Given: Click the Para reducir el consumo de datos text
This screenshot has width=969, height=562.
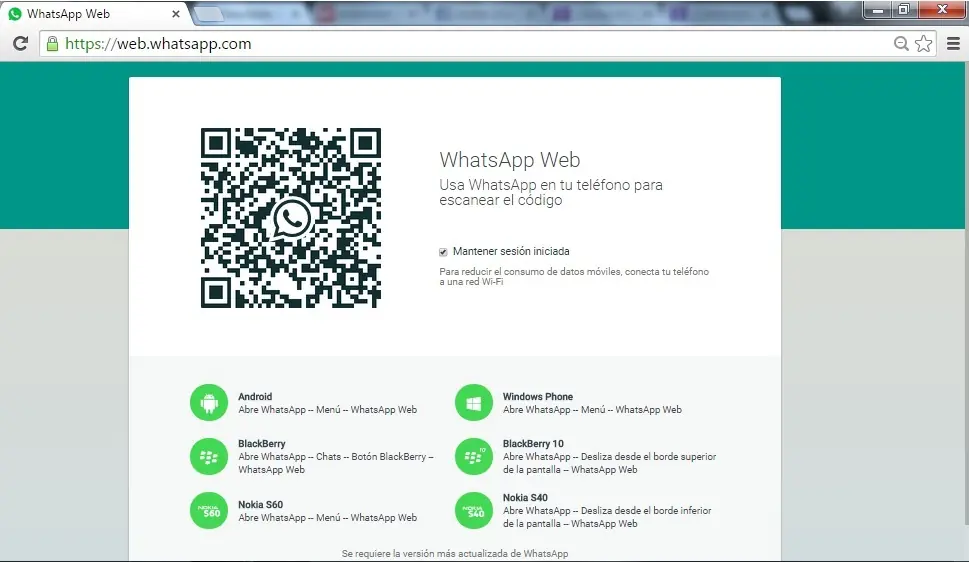Looking at the screenshot, I should (574, 276).
